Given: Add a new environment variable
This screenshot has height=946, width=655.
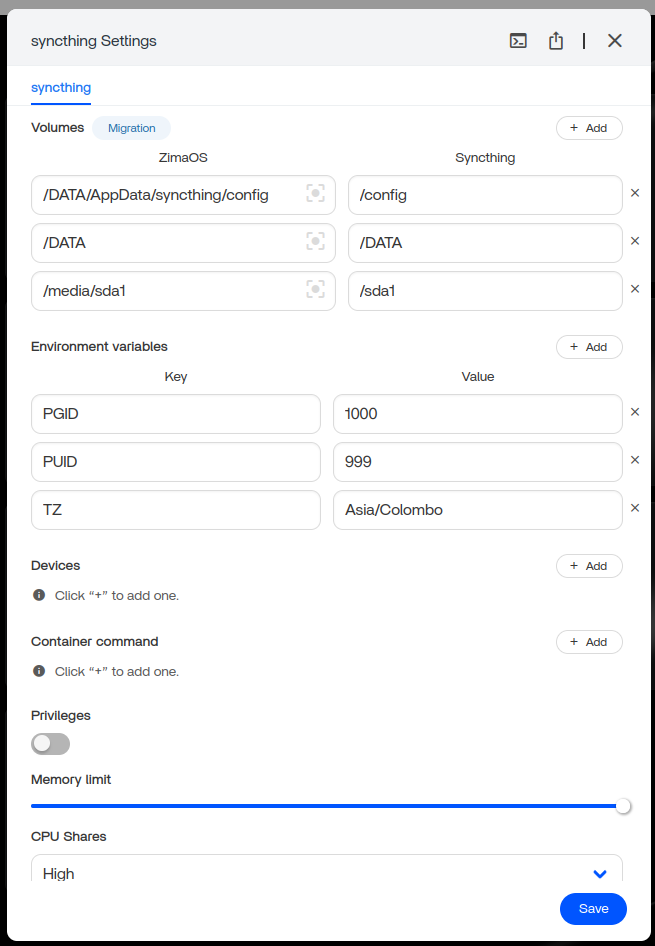Looking at the screenshot, I should coord(589,347).
